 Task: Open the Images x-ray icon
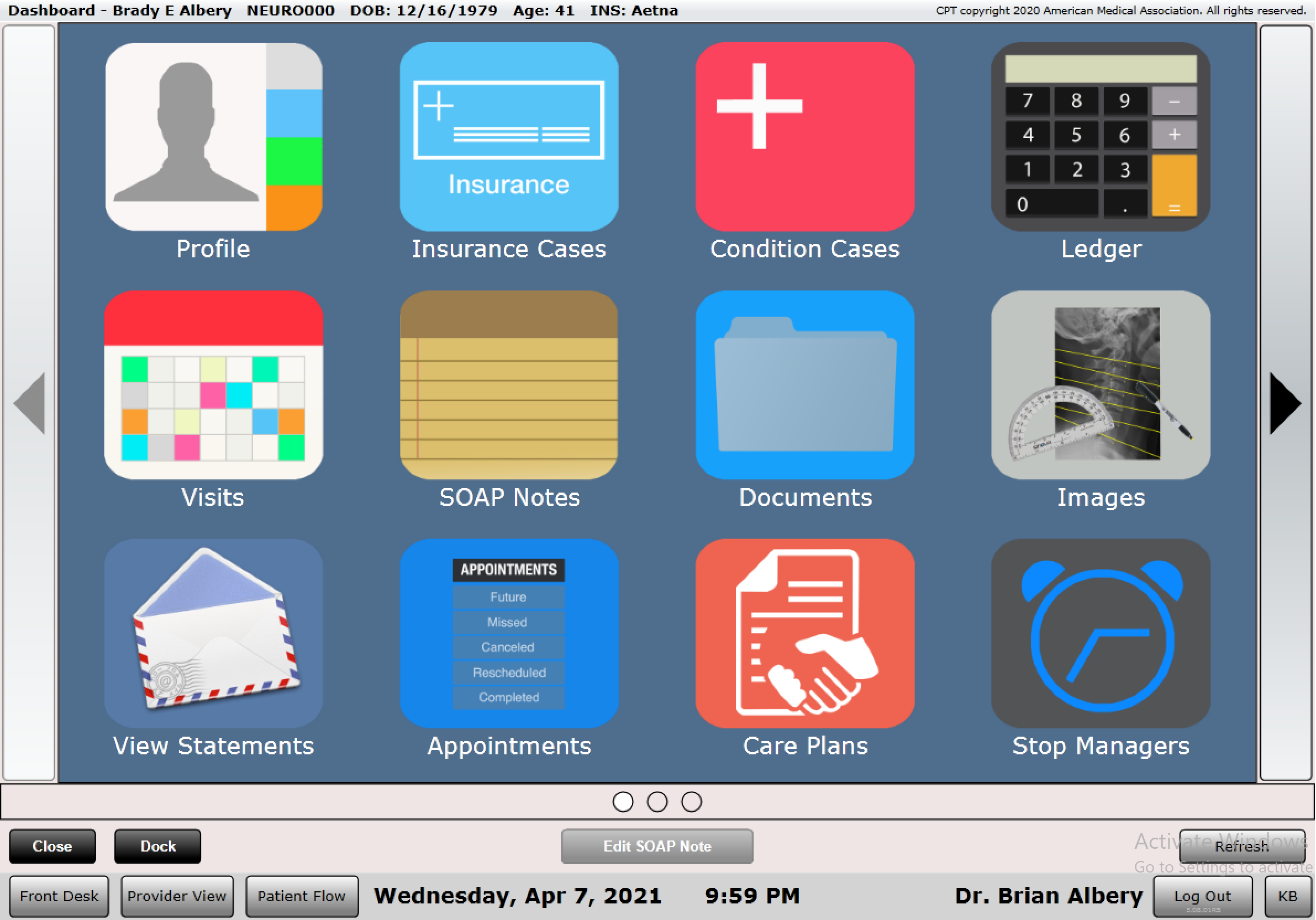[1101, 385]
